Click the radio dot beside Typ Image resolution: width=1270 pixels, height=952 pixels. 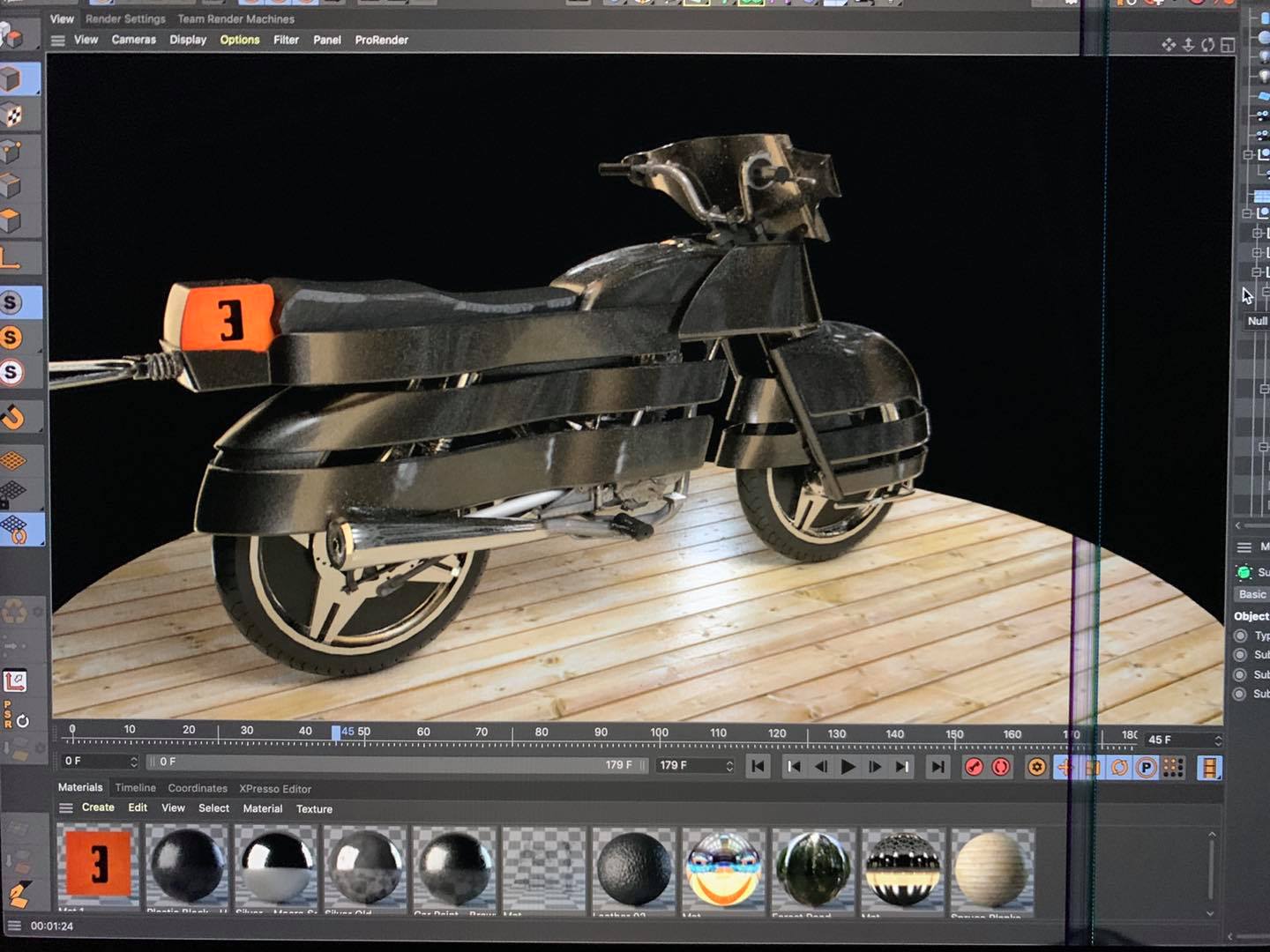pyautogui.click(x=1241, y=636)
